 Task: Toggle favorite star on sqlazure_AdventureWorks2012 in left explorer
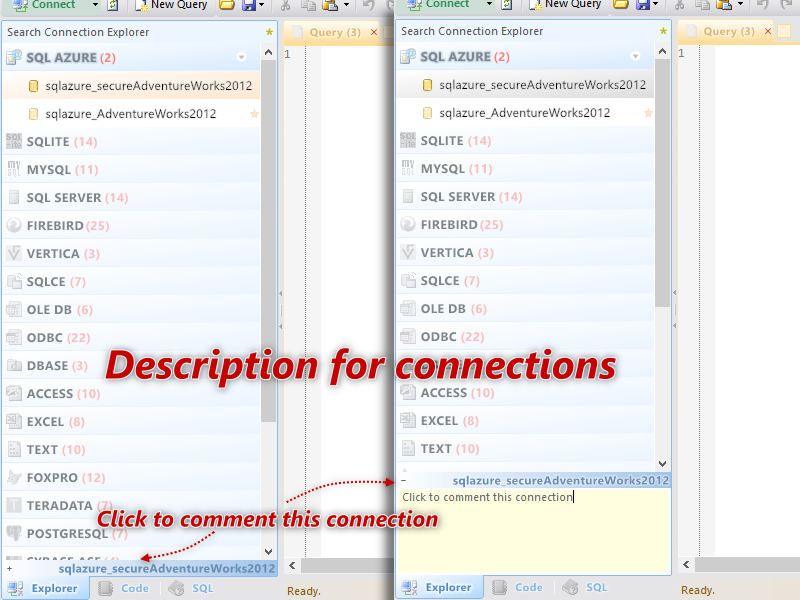click(254, 114)
